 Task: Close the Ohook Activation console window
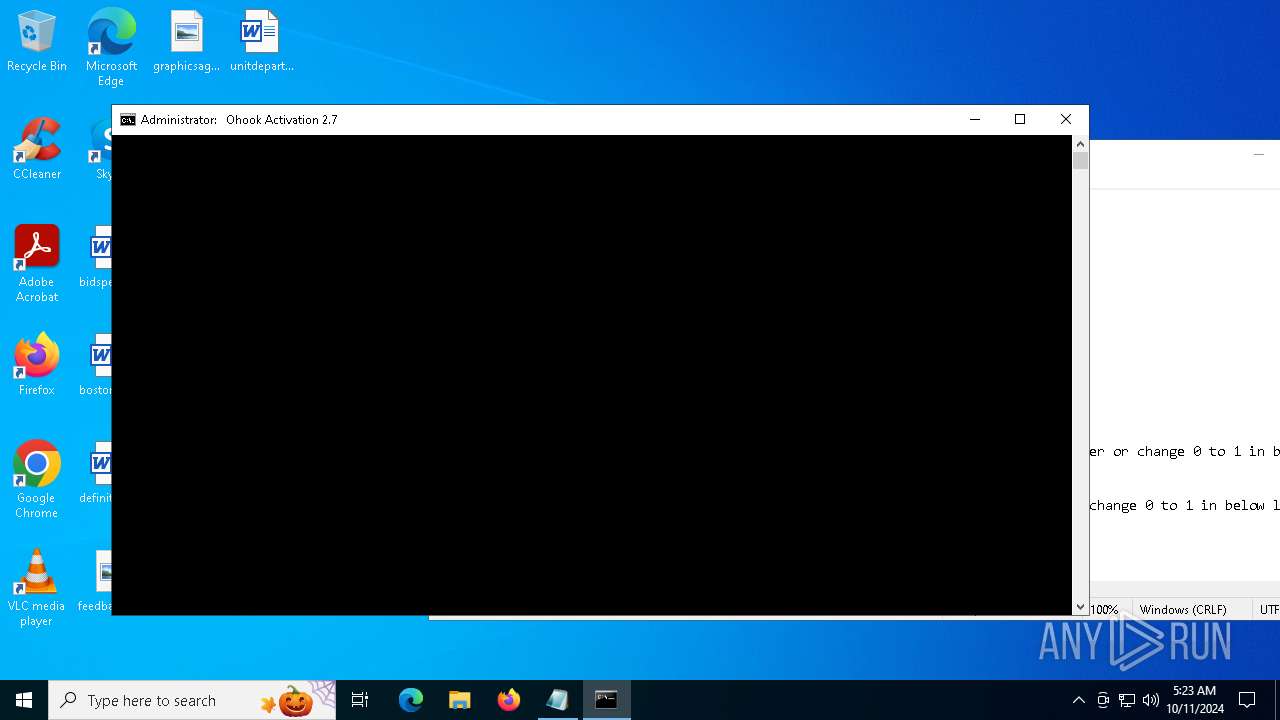[1066, 120]
